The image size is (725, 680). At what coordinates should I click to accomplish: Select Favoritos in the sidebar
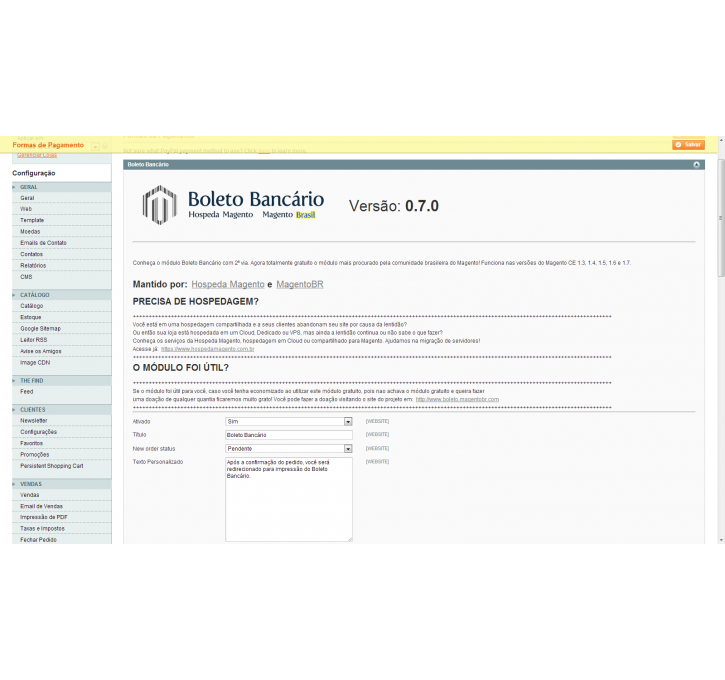[61, 443]
